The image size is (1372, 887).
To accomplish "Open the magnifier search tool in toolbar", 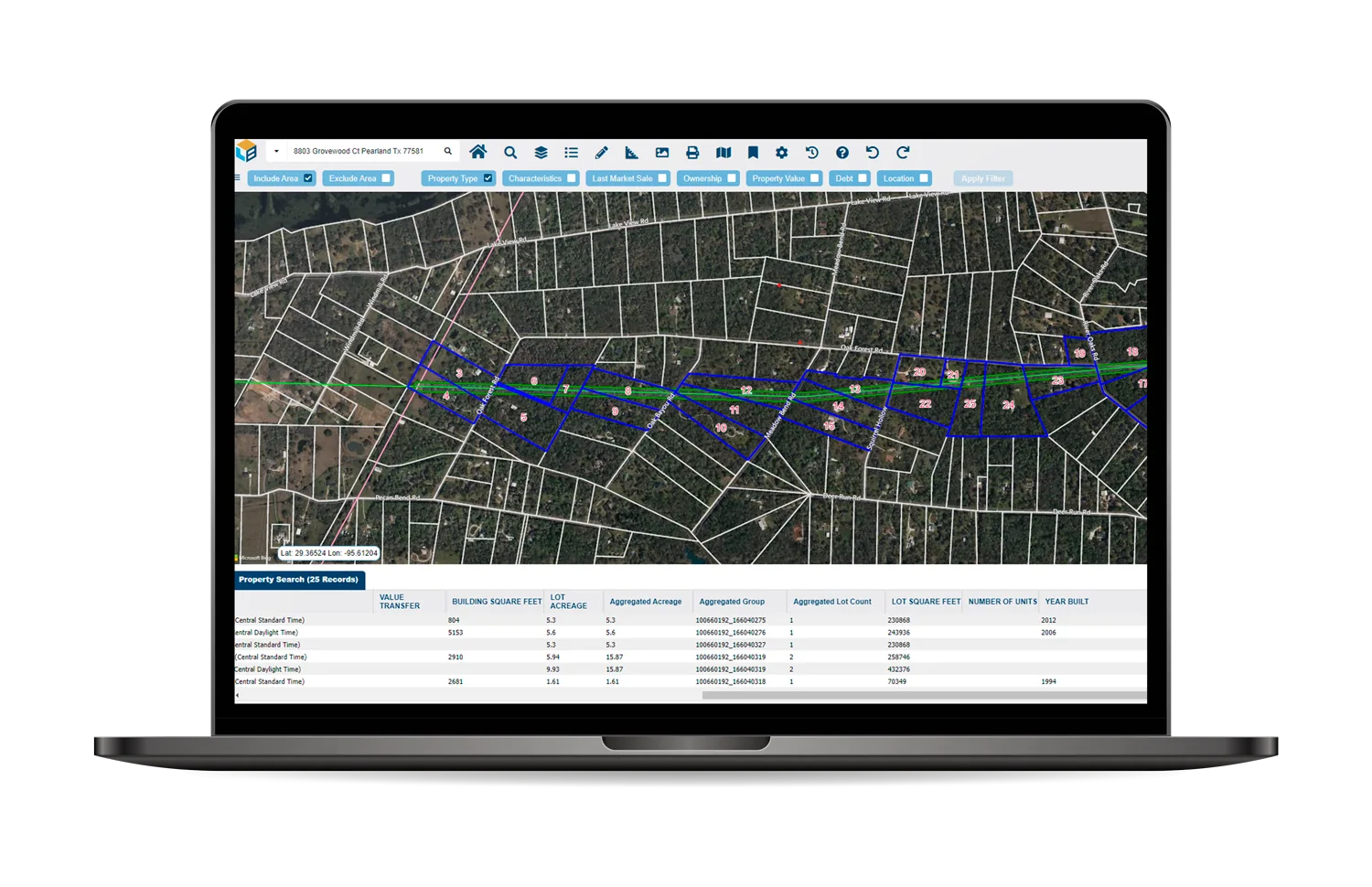I will click(510, 153).
